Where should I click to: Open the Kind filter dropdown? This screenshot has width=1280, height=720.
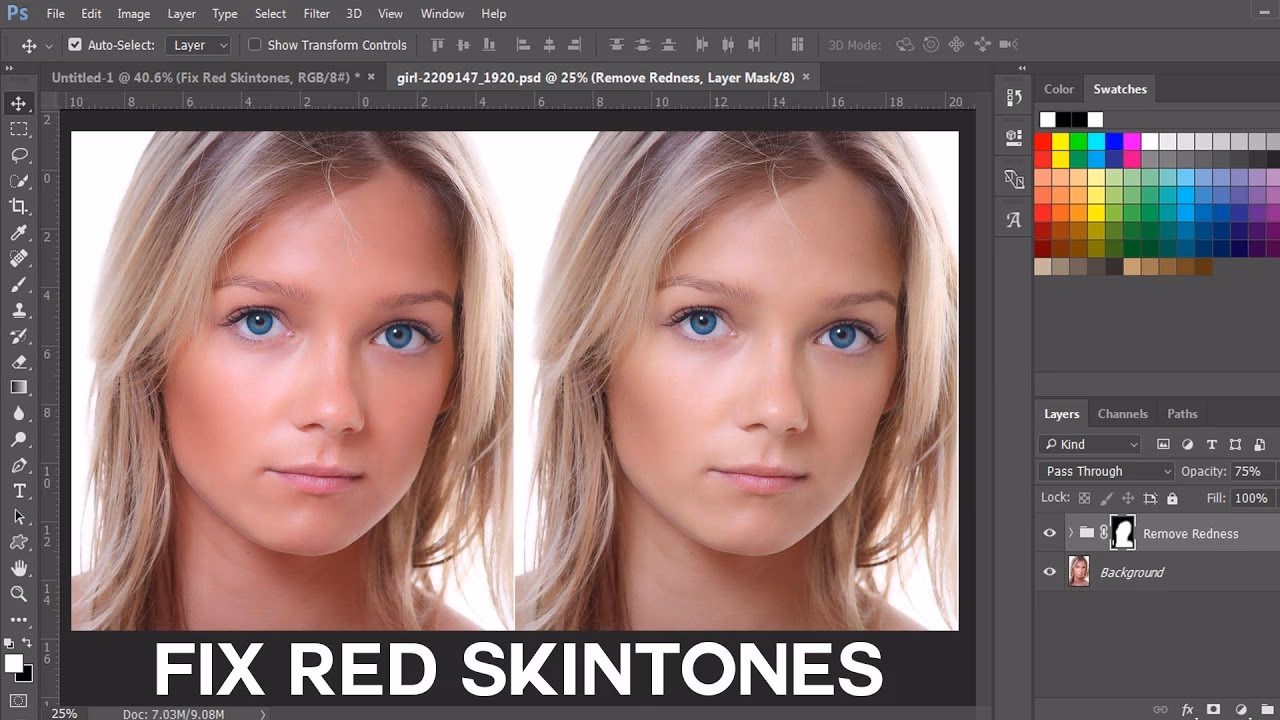coord(1089,444)
